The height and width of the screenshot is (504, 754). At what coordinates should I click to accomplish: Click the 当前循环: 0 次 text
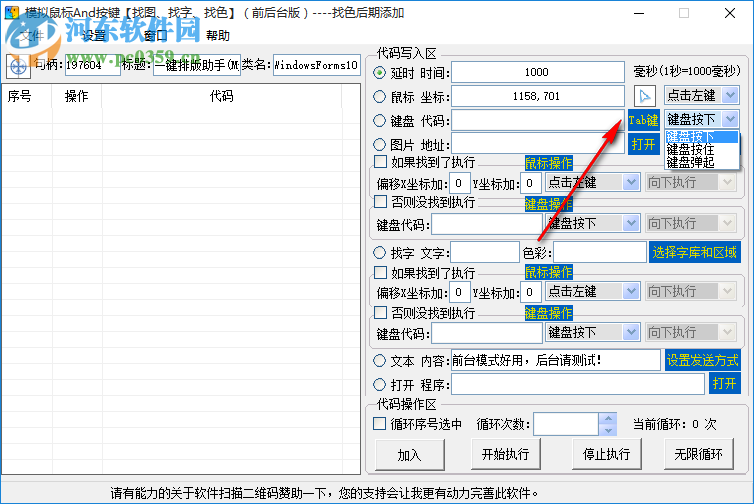[674, 424]
